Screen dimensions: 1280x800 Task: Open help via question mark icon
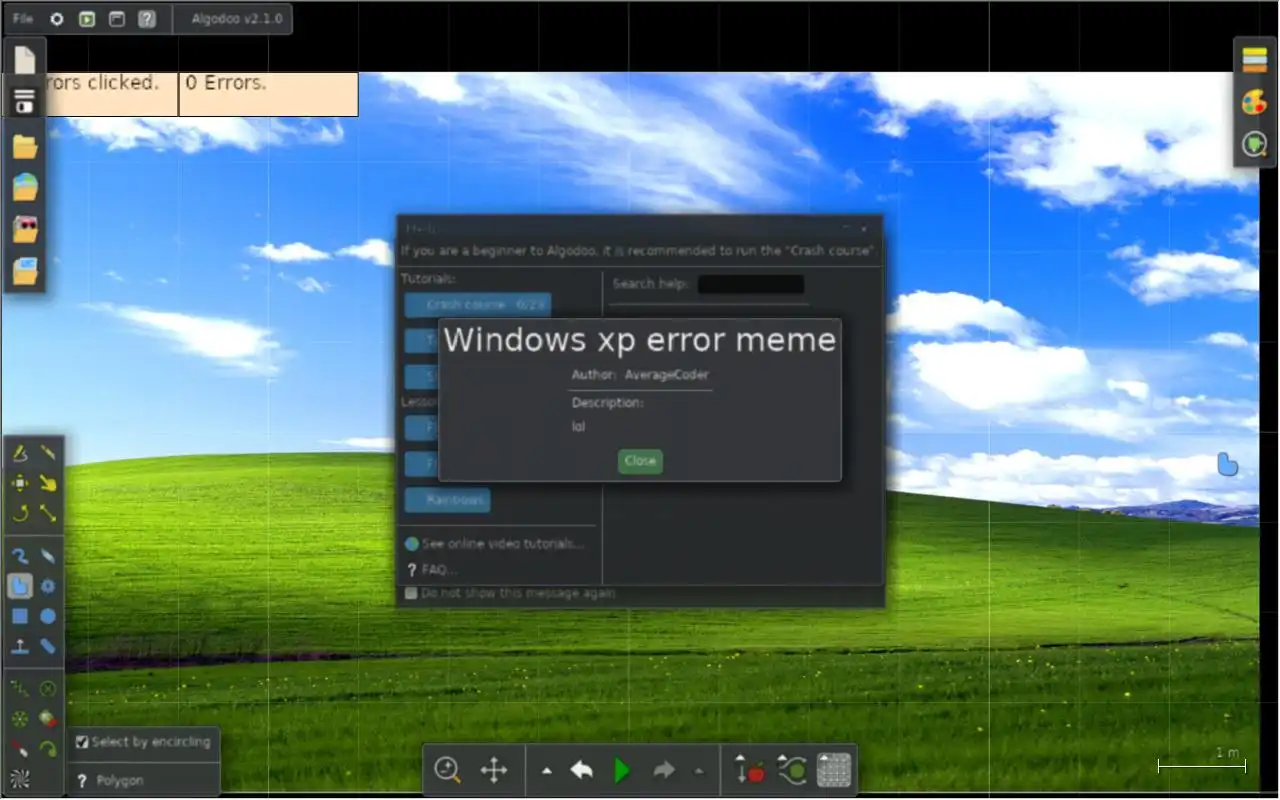(147, 19)
